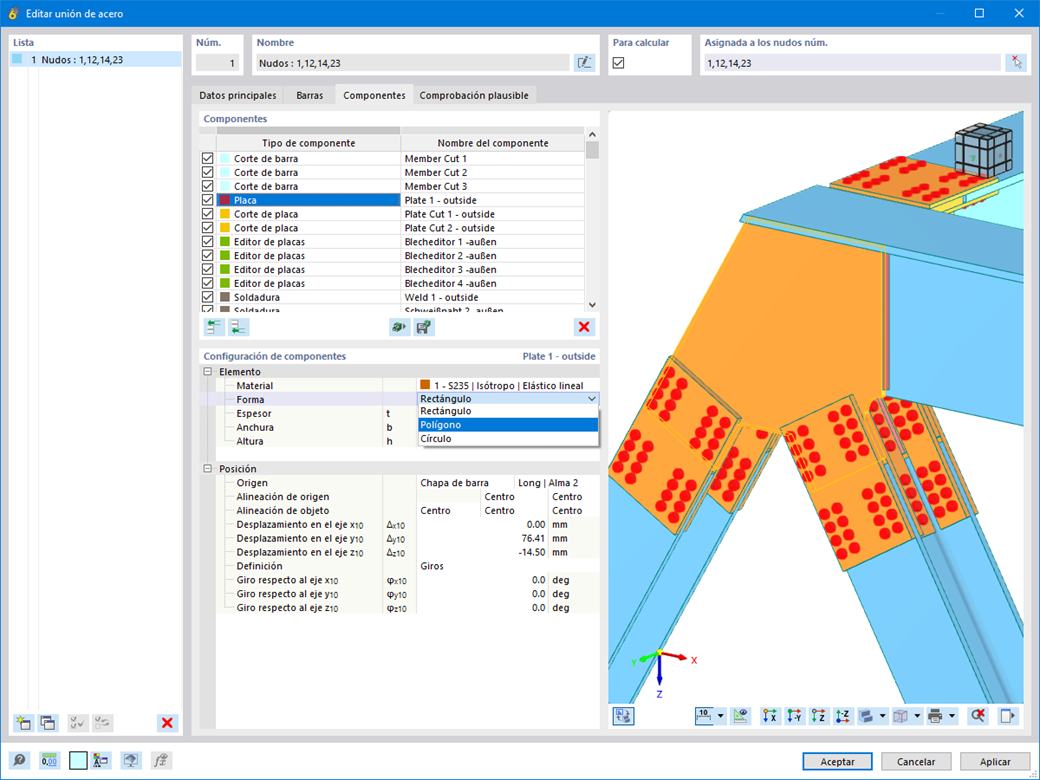Screen dimensions: 1040x780
Task: Click the Placa row dark red swatch
Action: point(225,200)
